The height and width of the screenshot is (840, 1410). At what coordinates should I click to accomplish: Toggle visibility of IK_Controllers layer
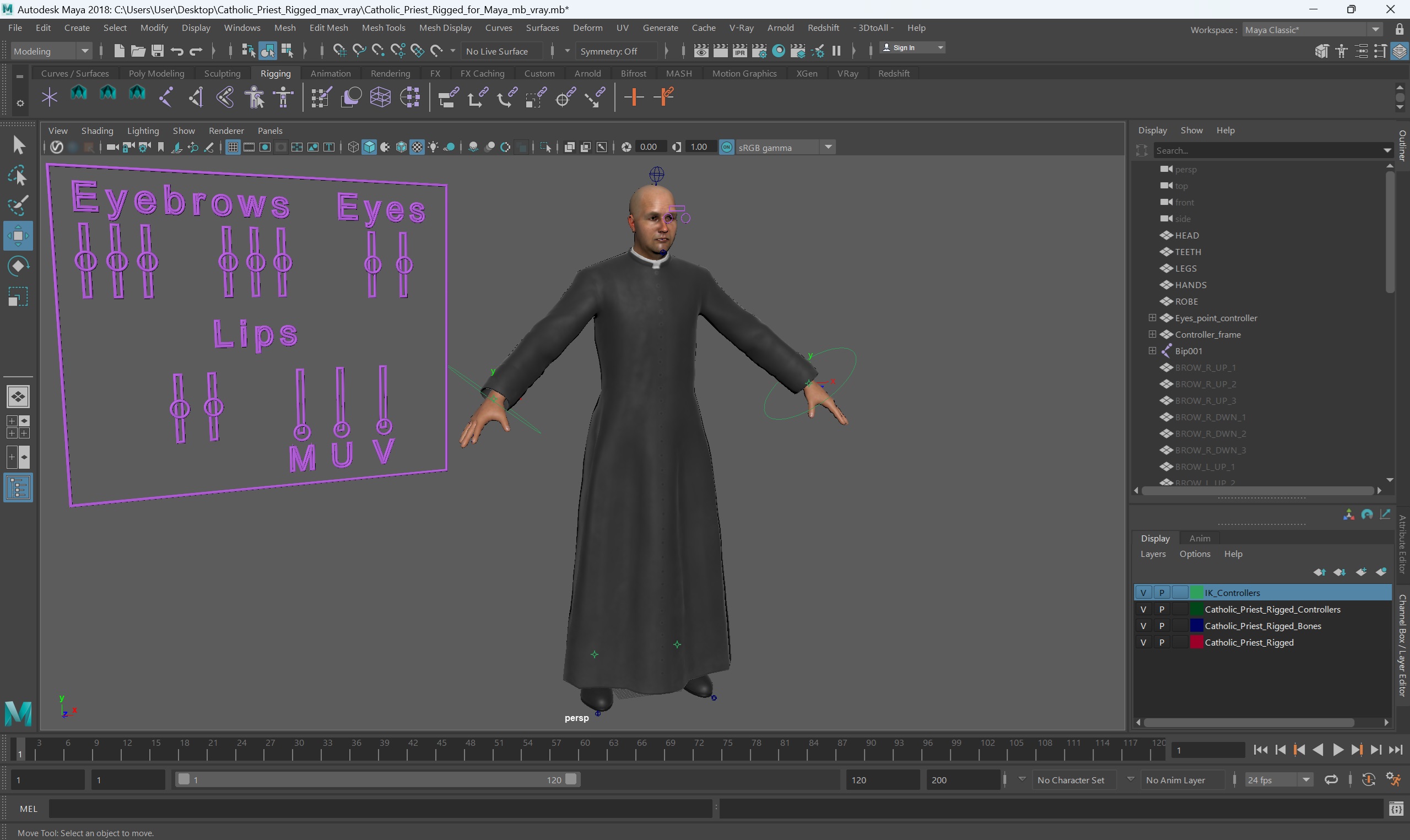pyautogui.click(x=1143, y=593)
